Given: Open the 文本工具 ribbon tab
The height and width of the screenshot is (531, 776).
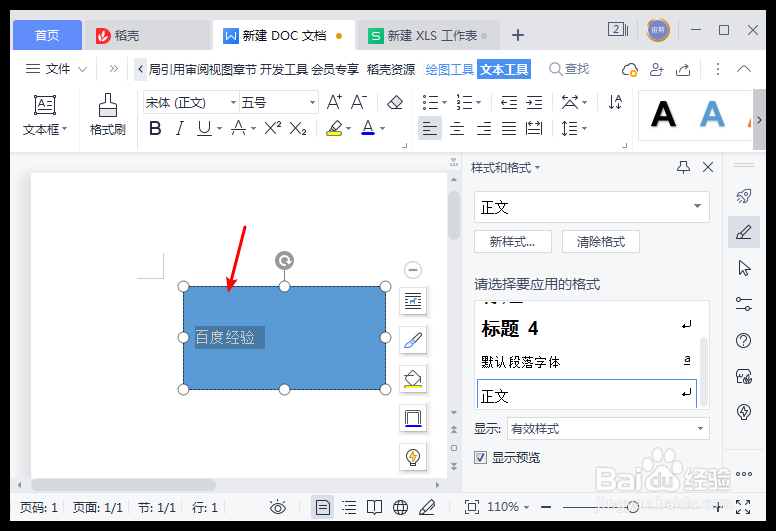Looking at the screenshot, I should point(504,69).
